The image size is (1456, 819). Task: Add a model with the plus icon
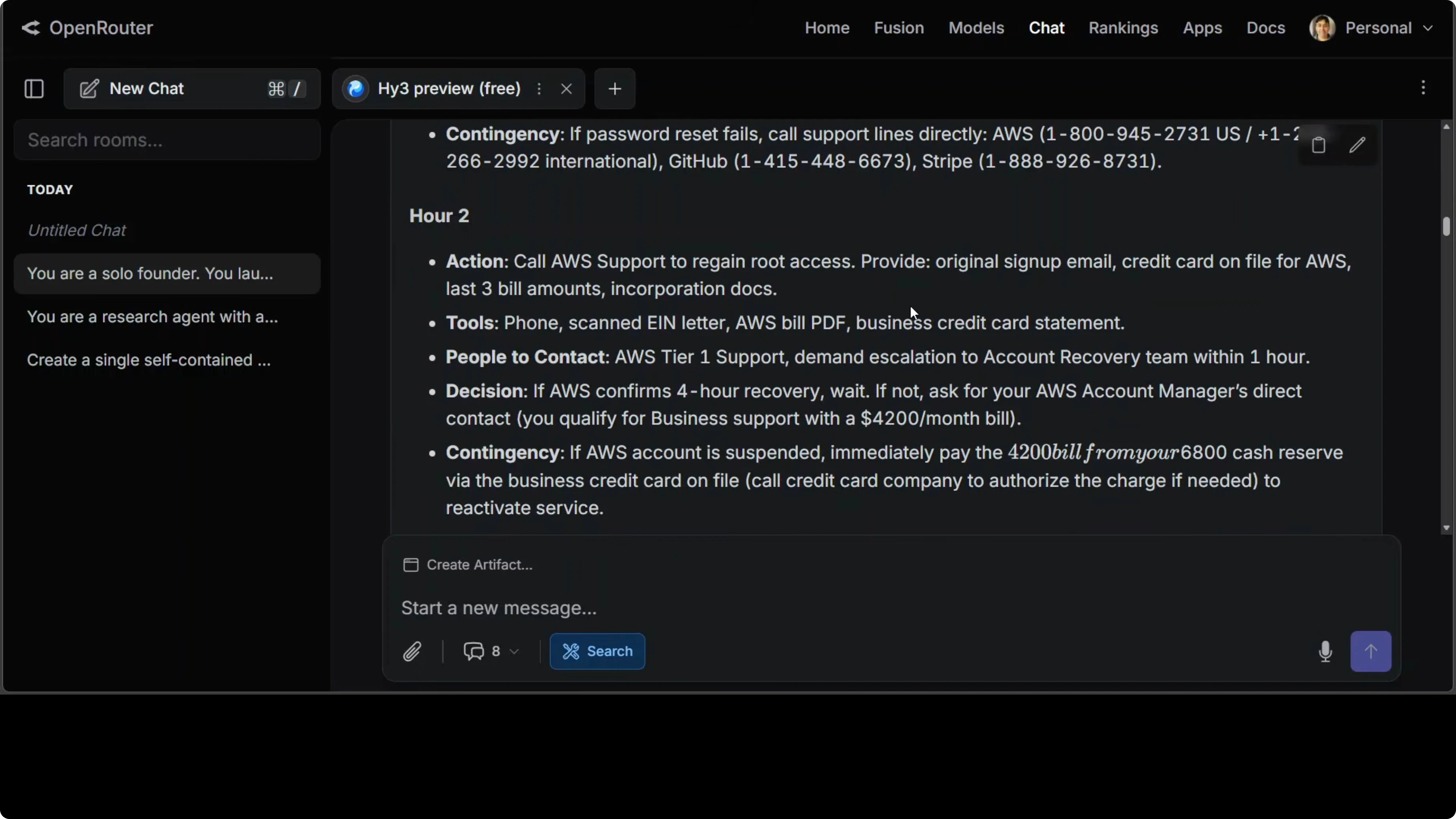614,89
